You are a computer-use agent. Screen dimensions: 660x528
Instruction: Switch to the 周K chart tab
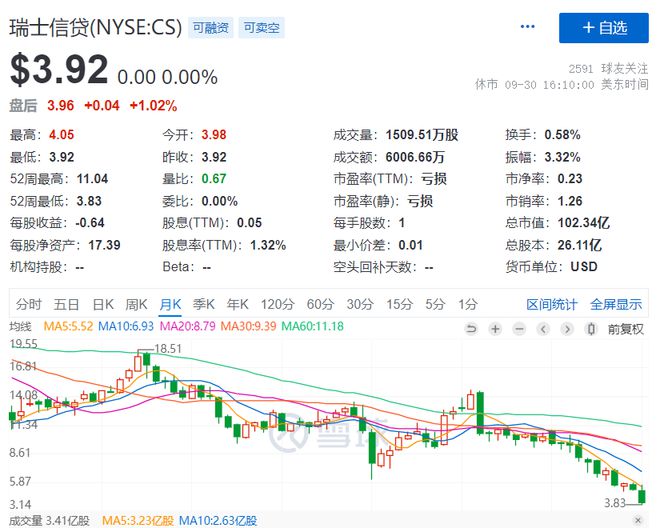tap(136, 304)
